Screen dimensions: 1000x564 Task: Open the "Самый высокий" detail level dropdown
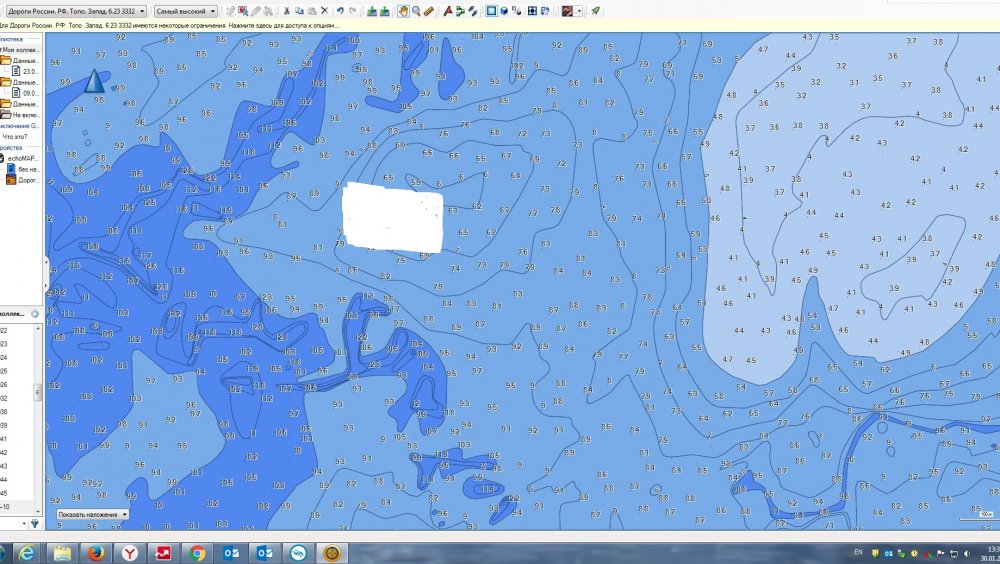187,11
